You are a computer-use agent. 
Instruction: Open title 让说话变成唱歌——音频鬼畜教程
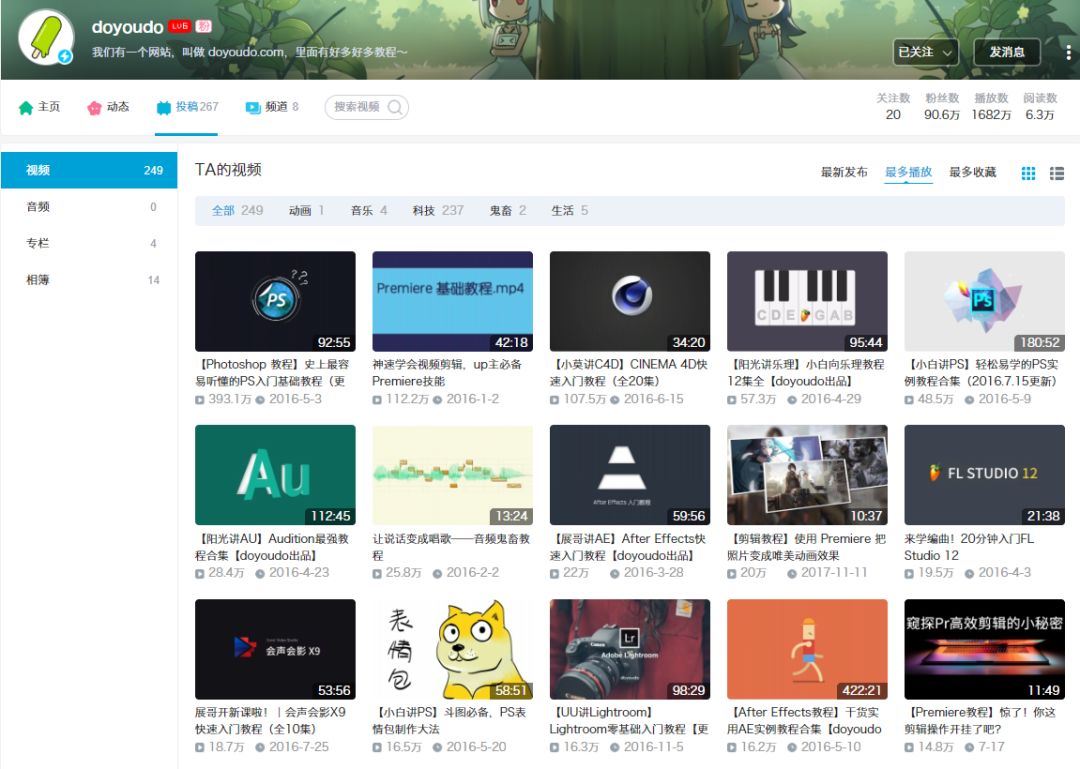pos(451,547)
